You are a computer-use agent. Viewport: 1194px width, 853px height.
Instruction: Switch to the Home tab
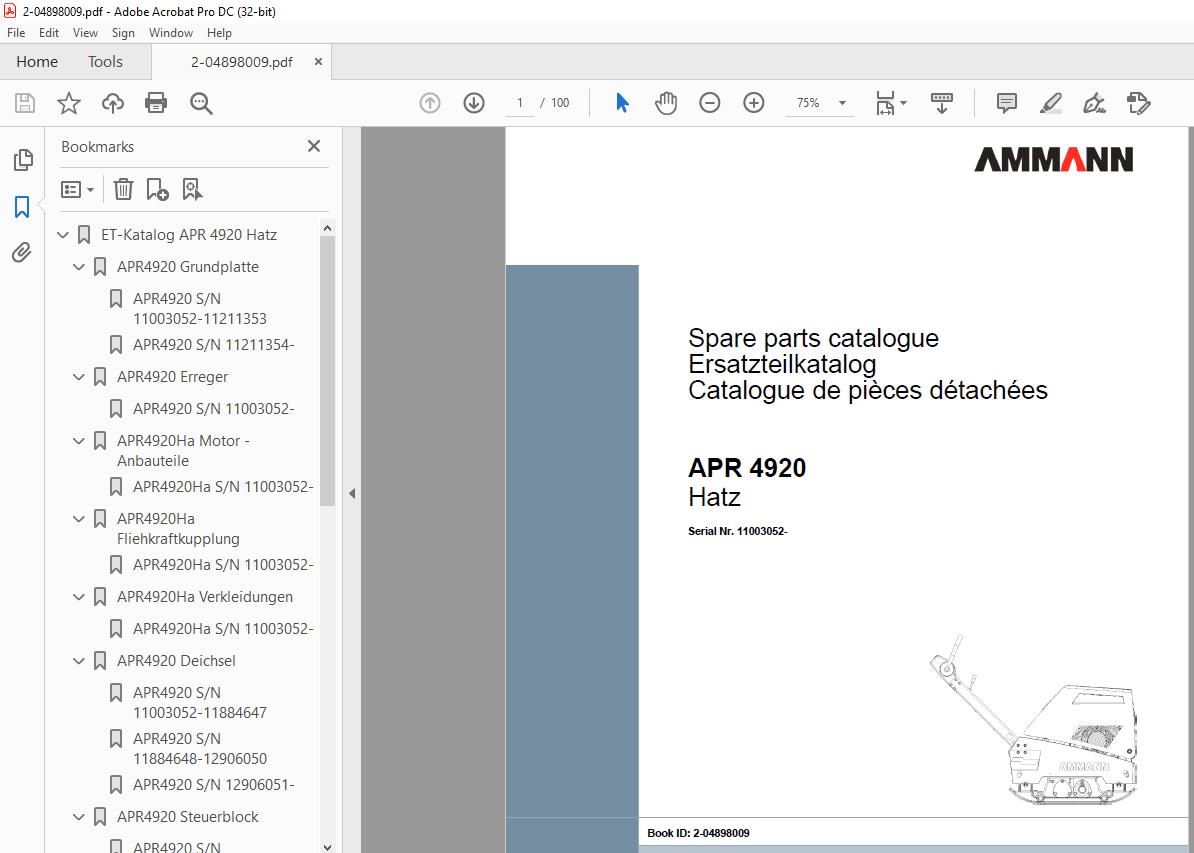[x=37, y=62]
